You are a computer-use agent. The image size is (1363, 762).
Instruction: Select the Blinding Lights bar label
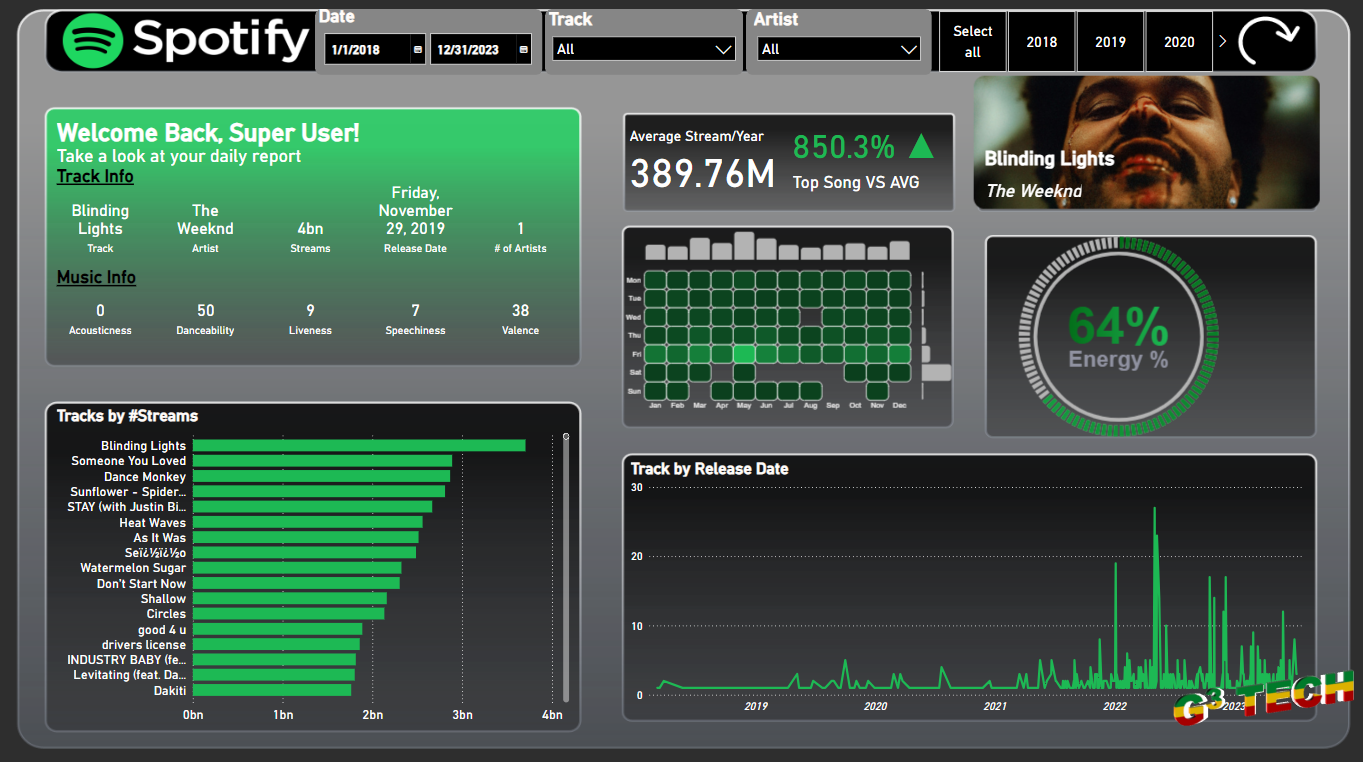click(x=143, y=446)
